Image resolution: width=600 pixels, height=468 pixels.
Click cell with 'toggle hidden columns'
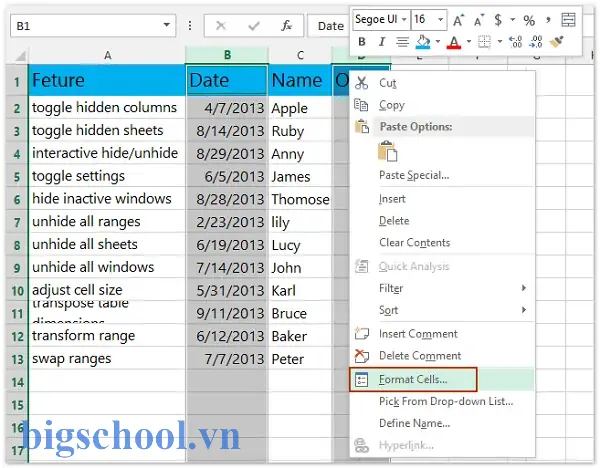click(107, 108)
